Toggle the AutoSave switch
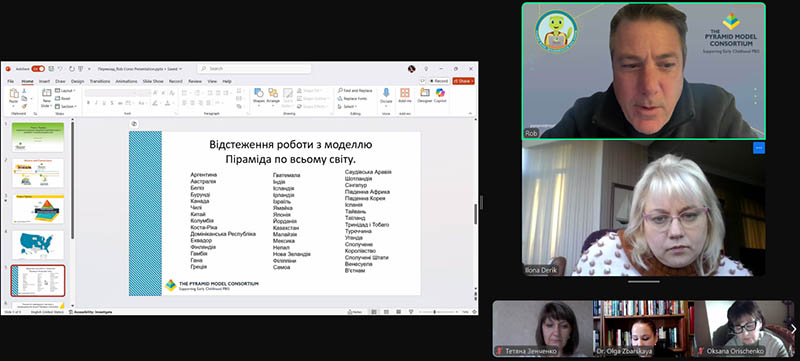Image resolution: width=800 pixels, height=361 pixels. pos(38,68)
